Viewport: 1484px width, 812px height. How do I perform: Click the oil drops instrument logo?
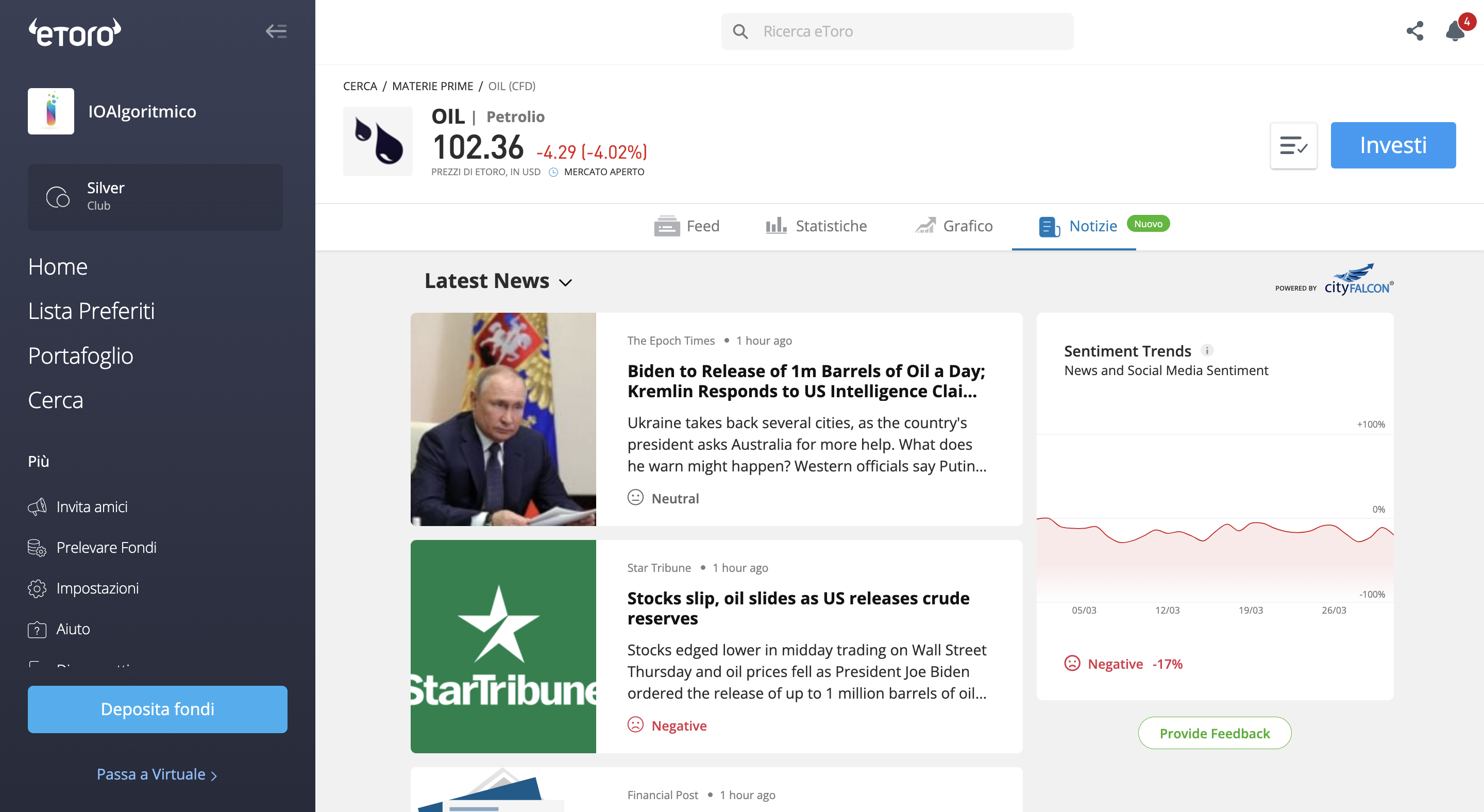tap(378, 141)
